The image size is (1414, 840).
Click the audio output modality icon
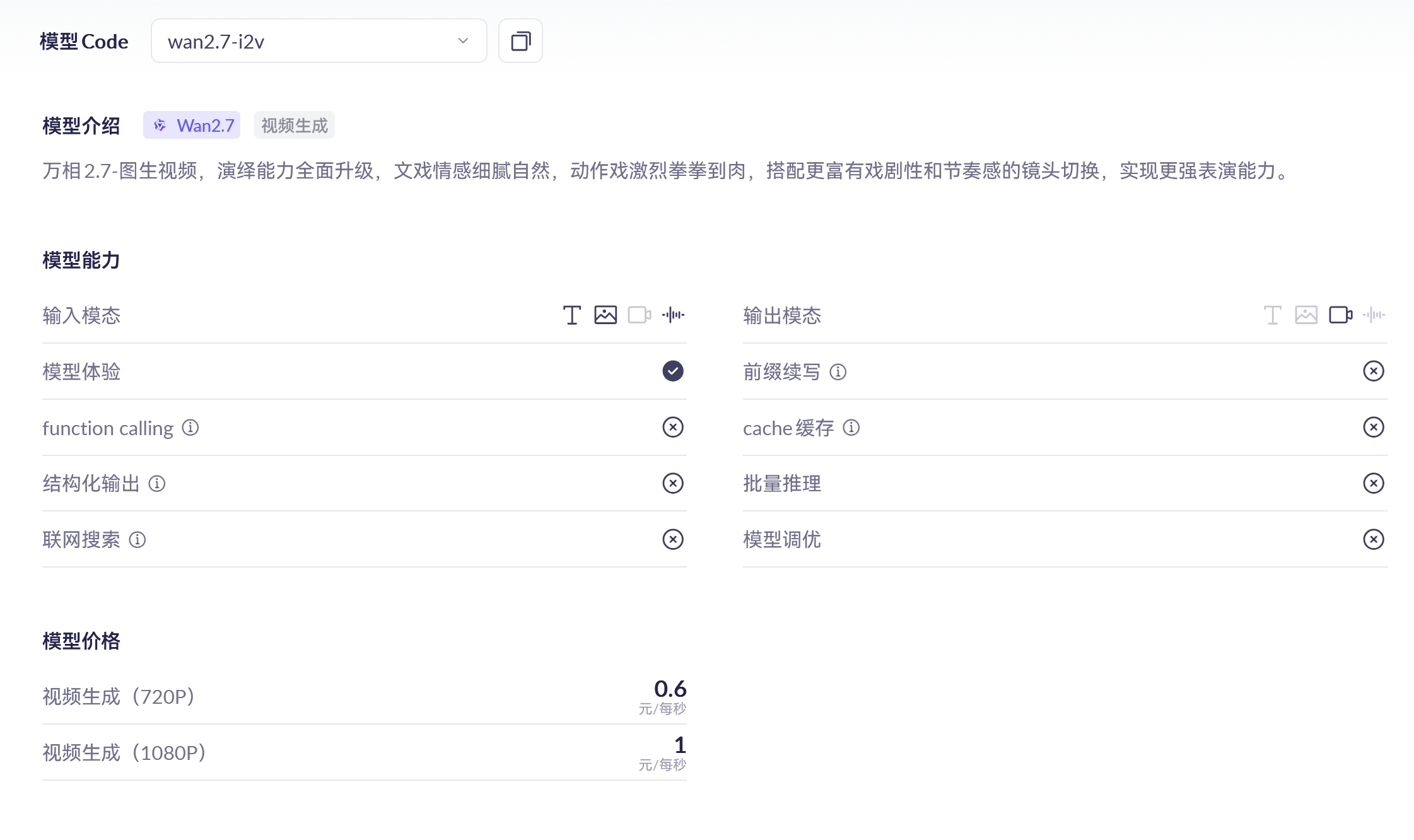1374,315
